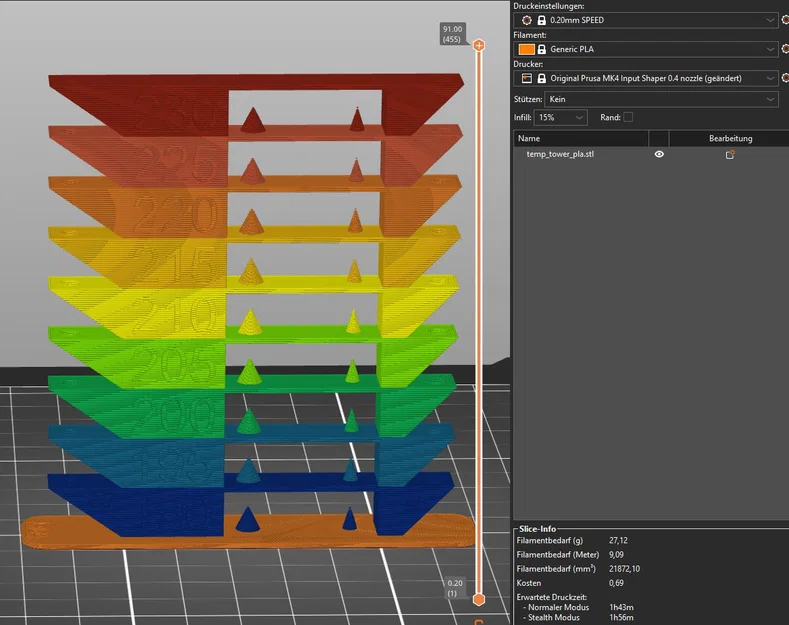Click the orange filament color swatch
This screenshot has height=625, width=789.
[x=526, y=49]
